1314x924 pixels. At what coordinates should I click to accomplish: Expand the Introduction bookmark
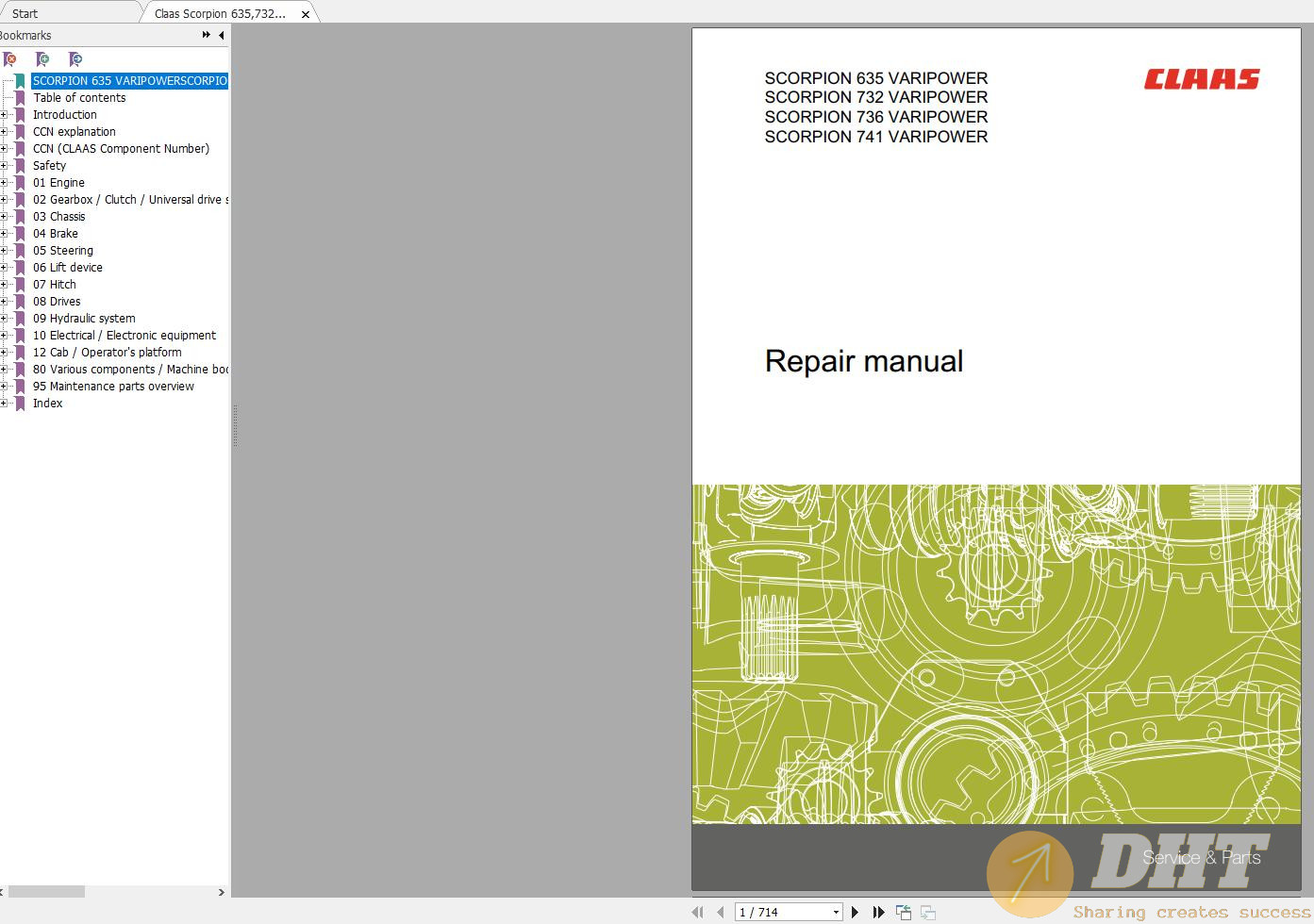(4, 115)
